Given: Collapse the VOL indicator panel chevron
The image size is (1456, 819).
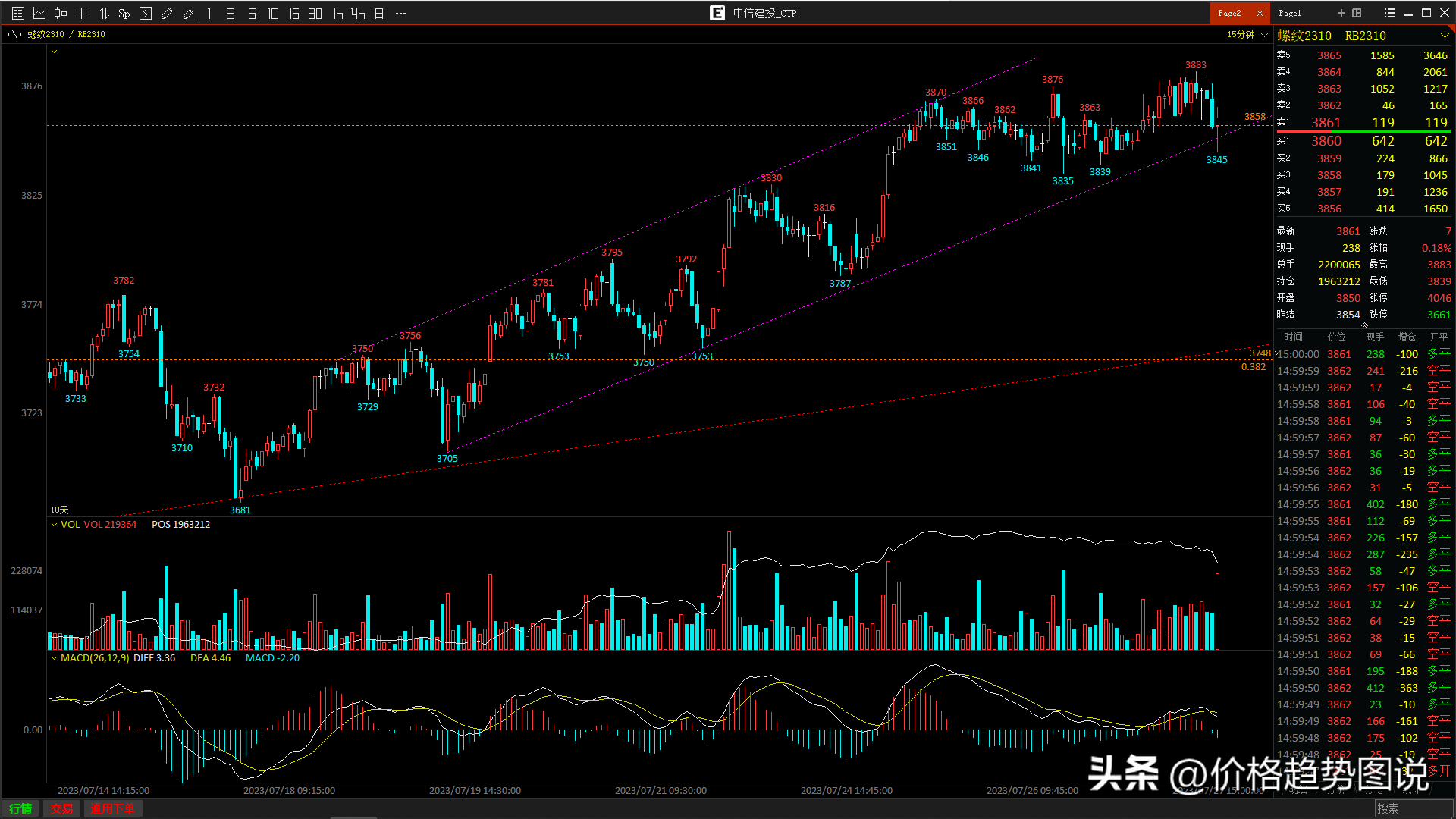Looking at the screenshot, I should point(54,524).
